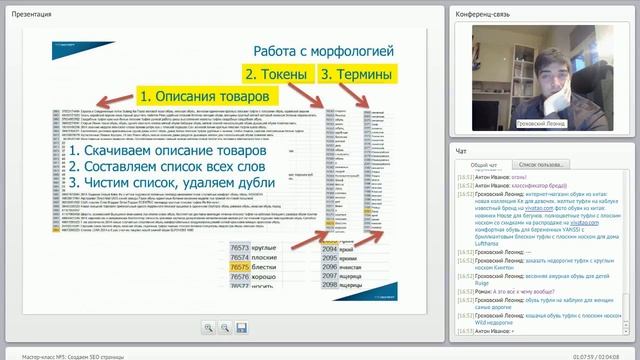The image size is (640, 360).
Task: Click the line '2. Составляем список всех слов'
Action: 167,167
